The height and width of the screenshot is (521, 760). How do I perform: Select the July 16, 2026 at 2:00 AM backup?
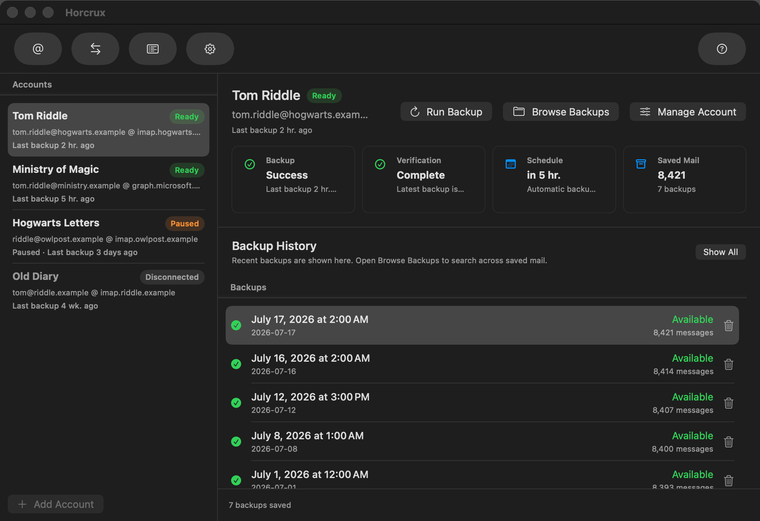[482, 364]
